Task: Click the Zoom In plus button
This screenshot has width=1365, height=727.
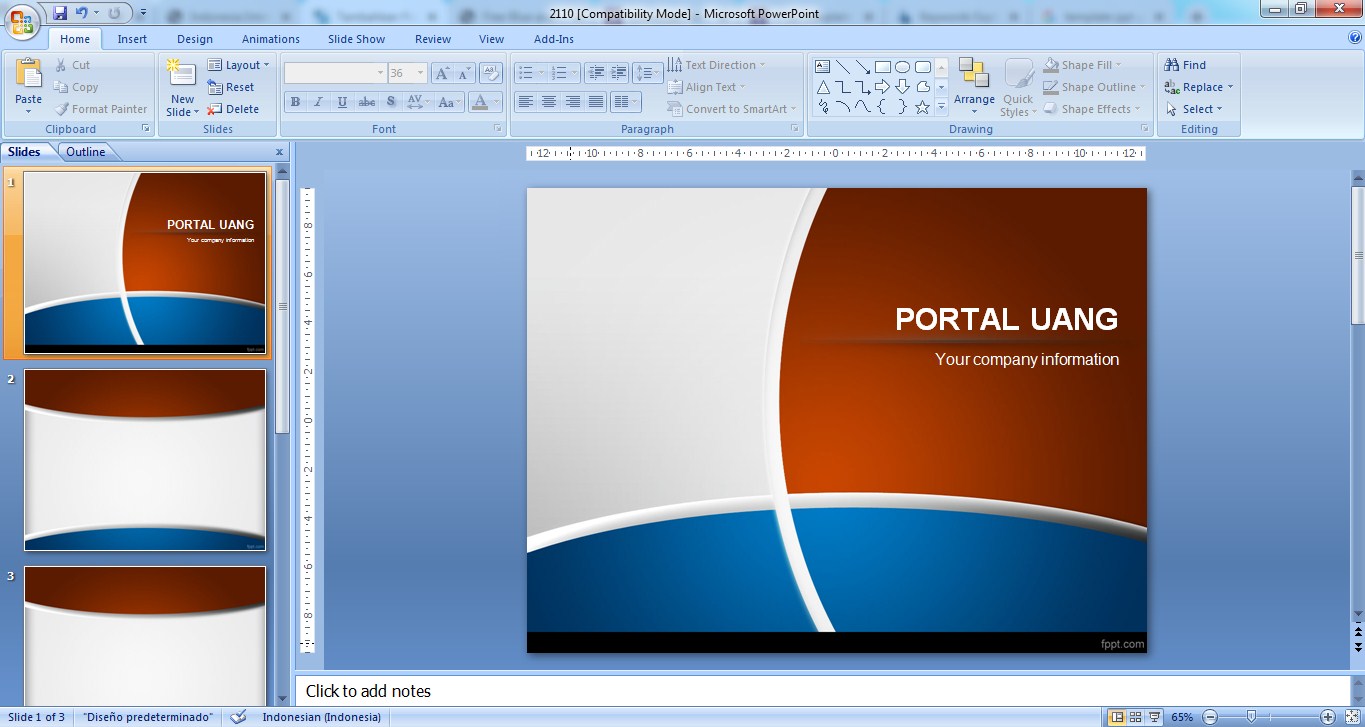Action: [x=1327, y=717]
